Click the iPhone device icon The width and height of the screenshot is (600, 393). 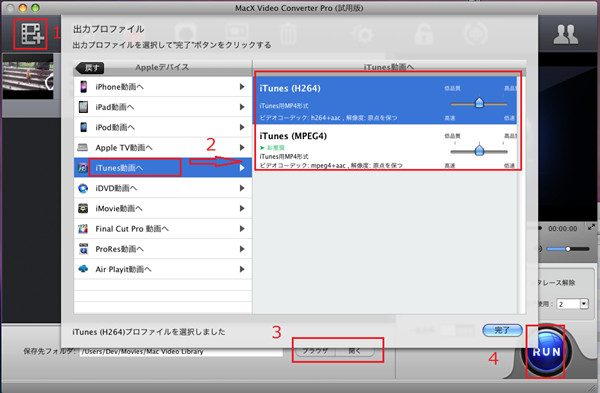(x=83, y=86)
